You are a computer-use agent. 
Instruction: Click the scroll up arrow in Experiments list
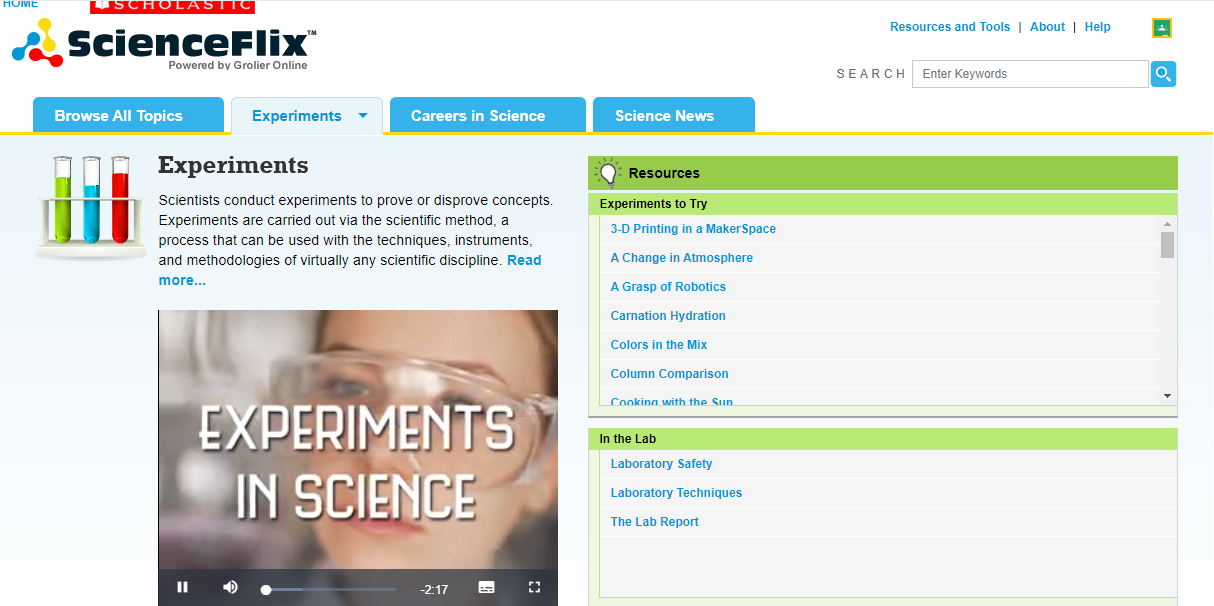tap(1167, 224)
